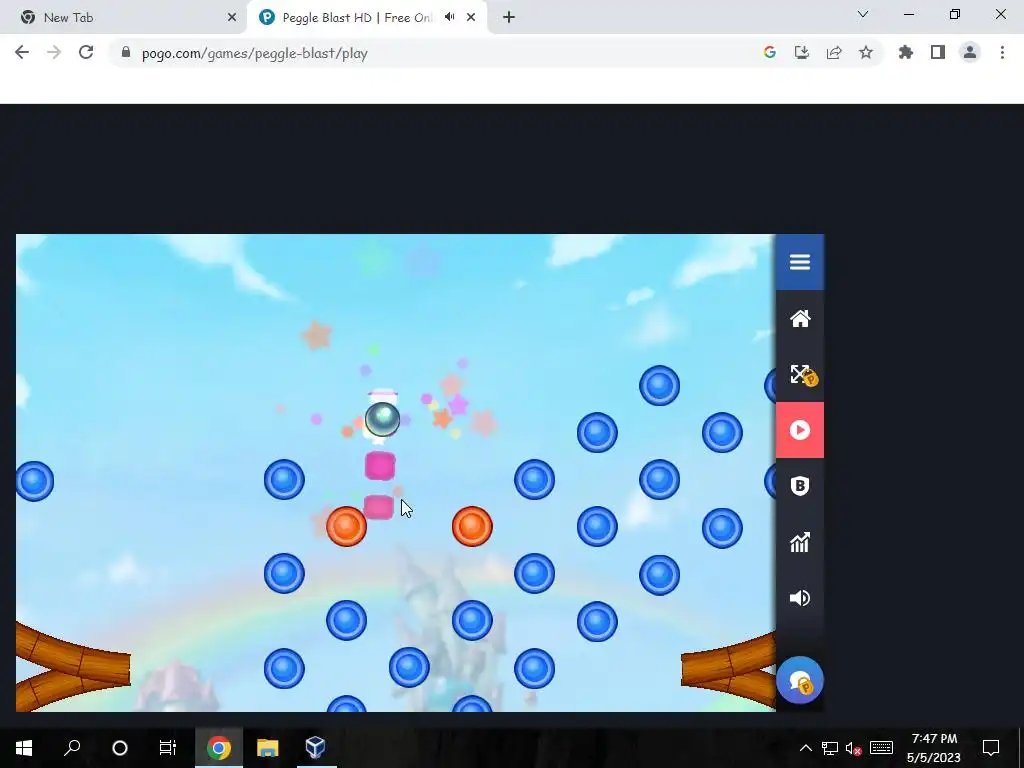
Task: Open File Explorer from the taskbar
Action: 267,747
